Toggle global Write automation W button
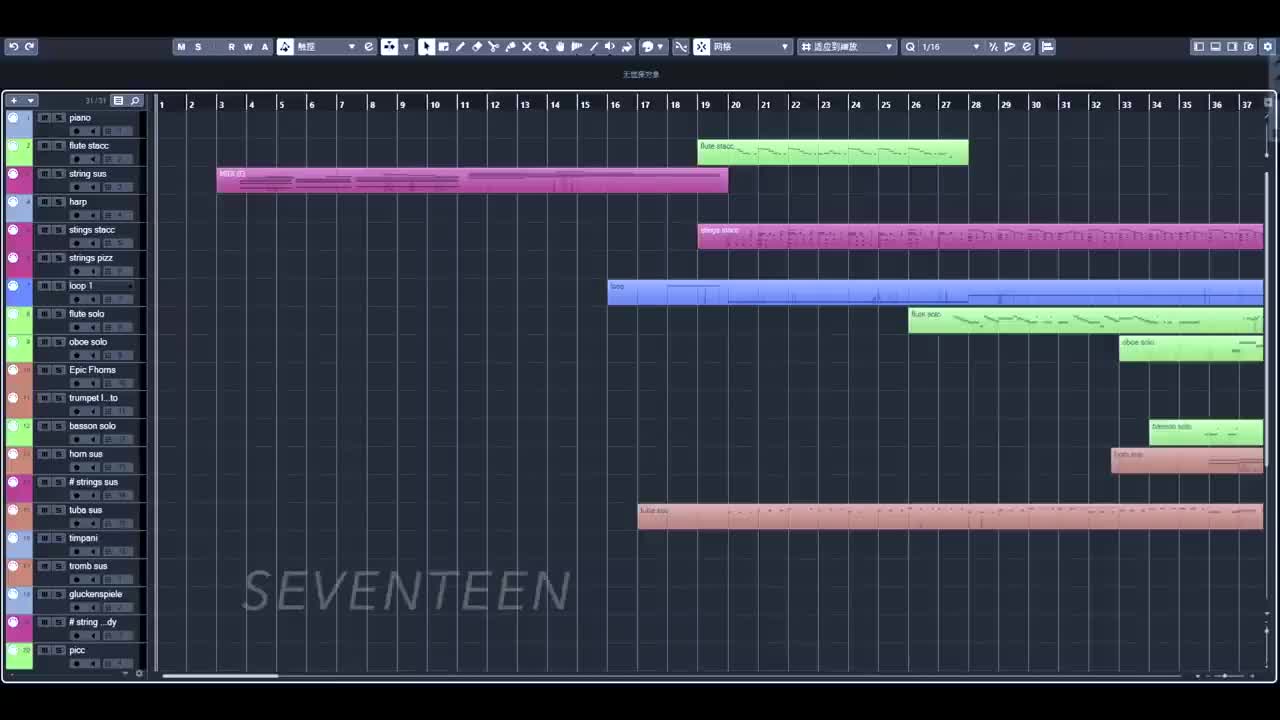The image size is (1280, 720). 248,46
